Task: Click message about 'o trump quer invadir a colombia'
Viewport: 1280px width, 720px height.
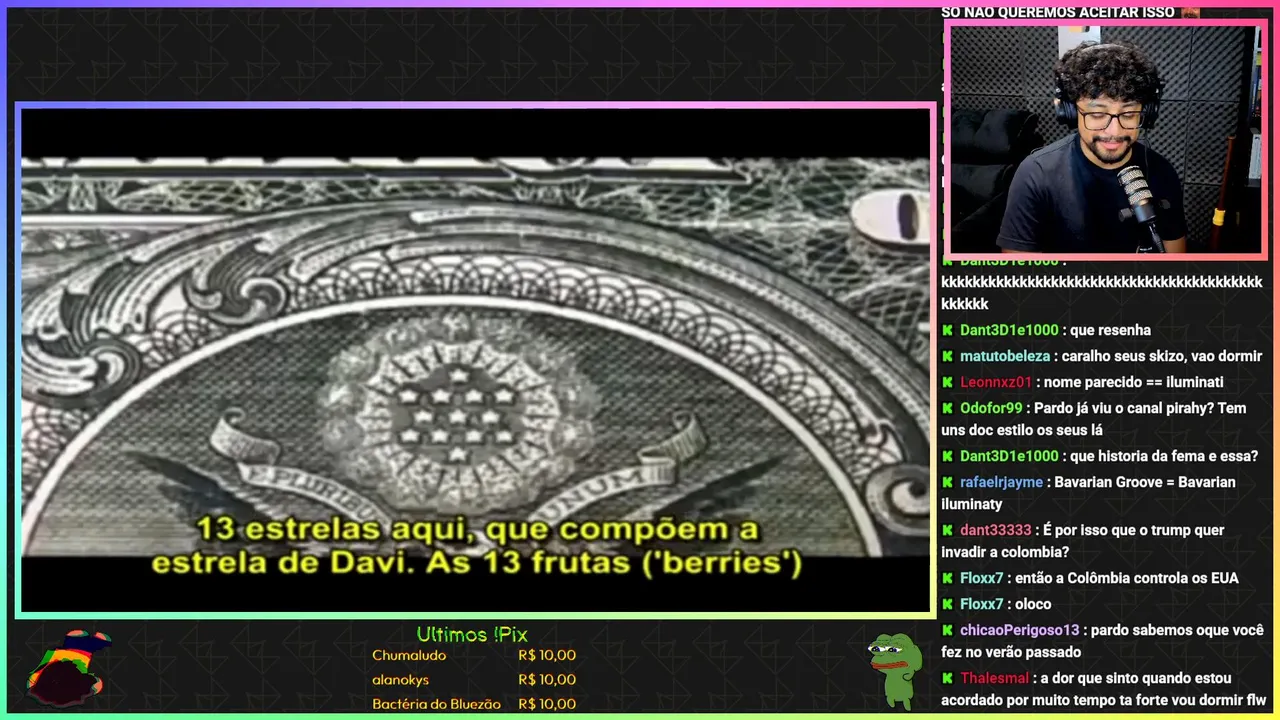Action: click(1083, 541)
